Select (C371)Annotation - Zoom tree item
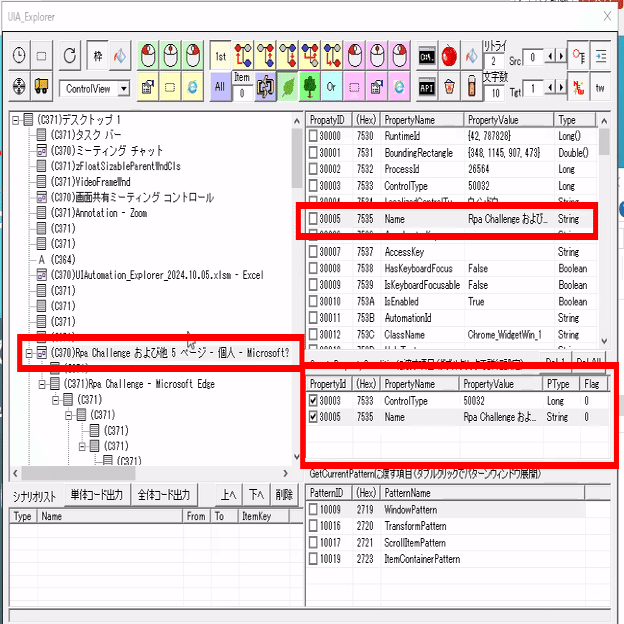The image size is (624, 624). point(99,213)
